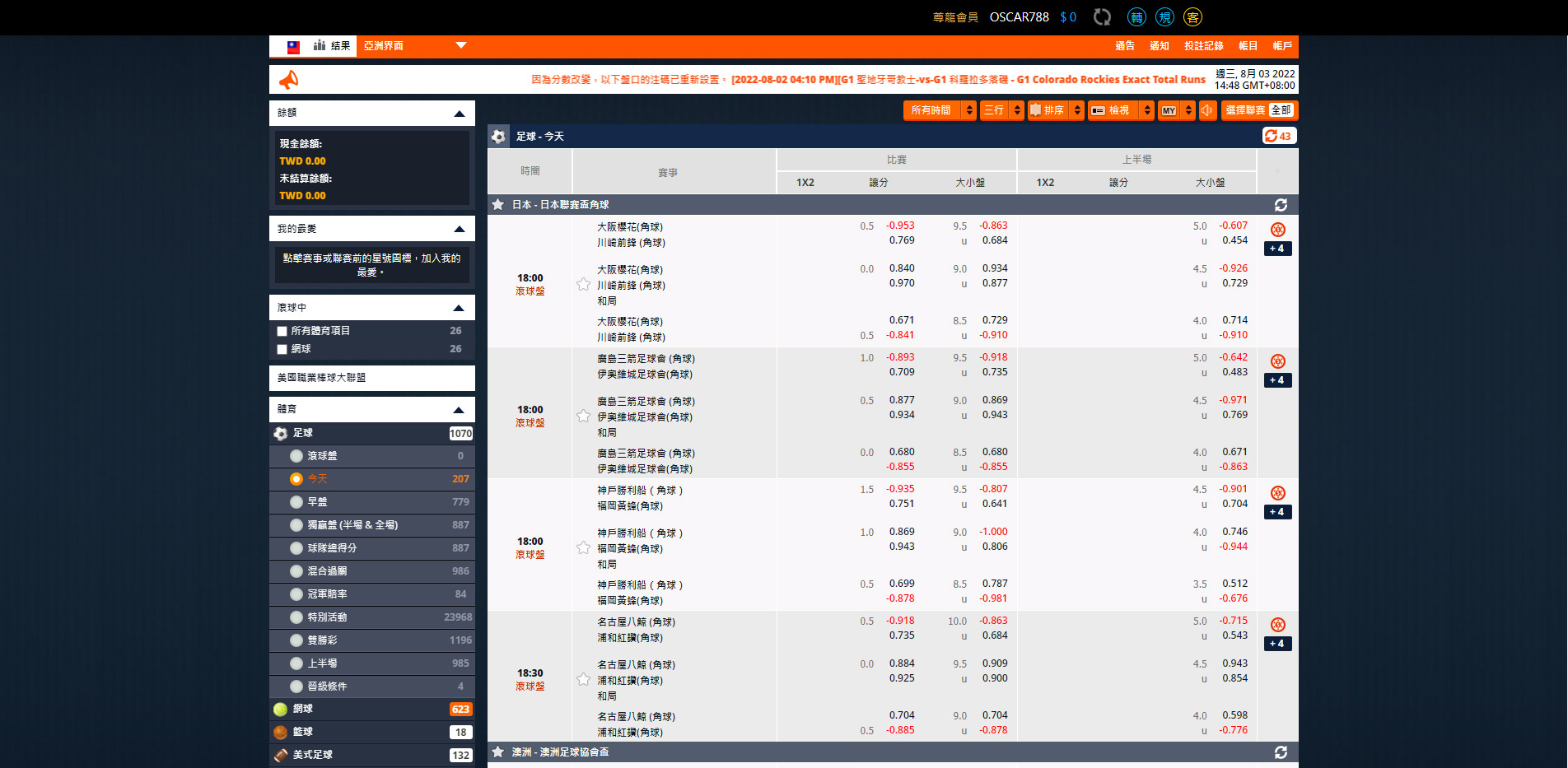This screenshot has height=768, width=1568.
Task: Open the yellow 客 customer service icon
Action: 1192,17
